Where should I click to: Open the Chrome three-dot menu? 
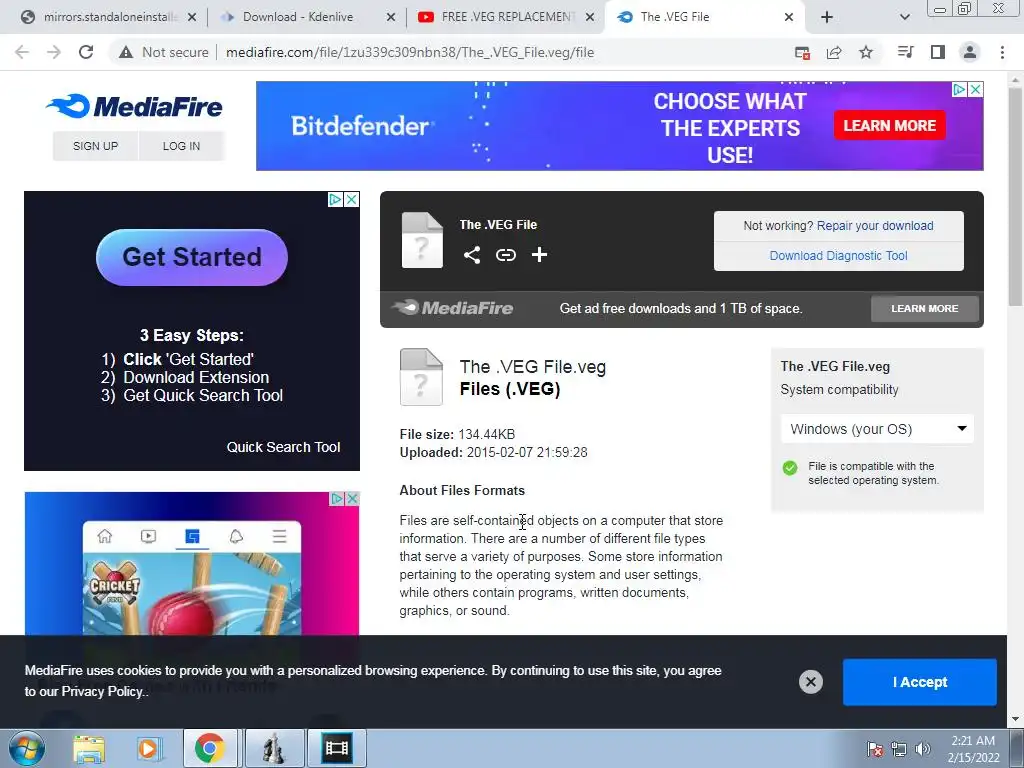[x=1002, y=52]
